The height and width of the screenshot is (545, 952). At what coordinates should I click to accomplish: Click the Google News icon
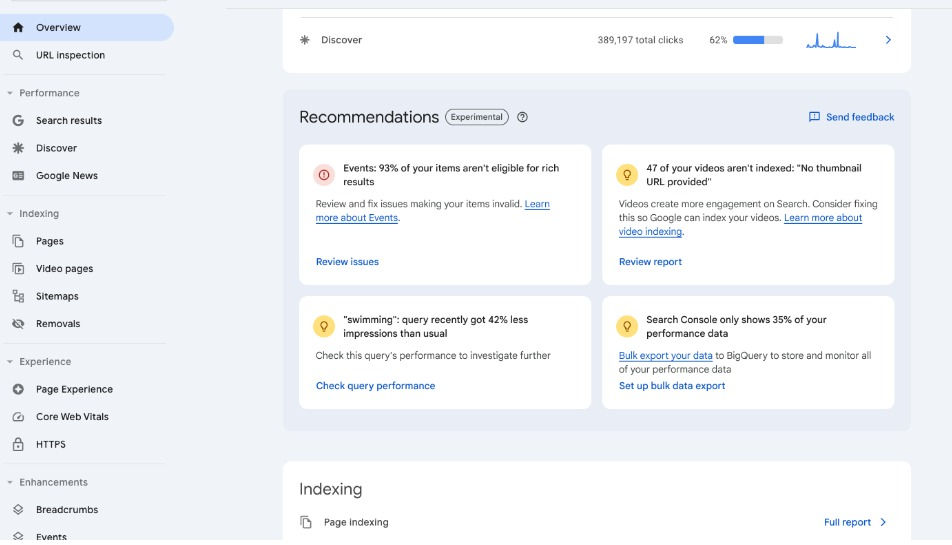(x=18, y=175)
